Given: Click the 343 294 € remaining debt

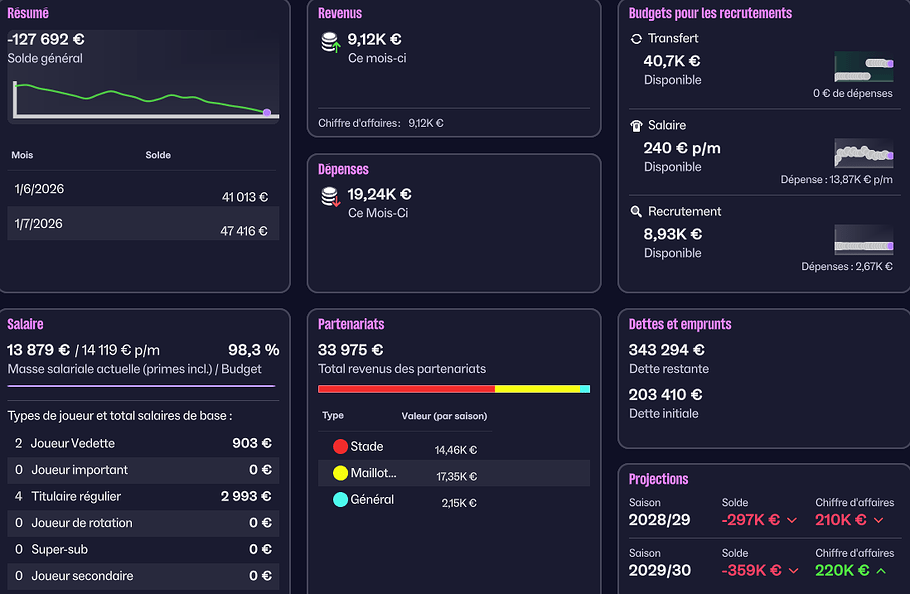Looking at the screenshot, I should [666, 350].
